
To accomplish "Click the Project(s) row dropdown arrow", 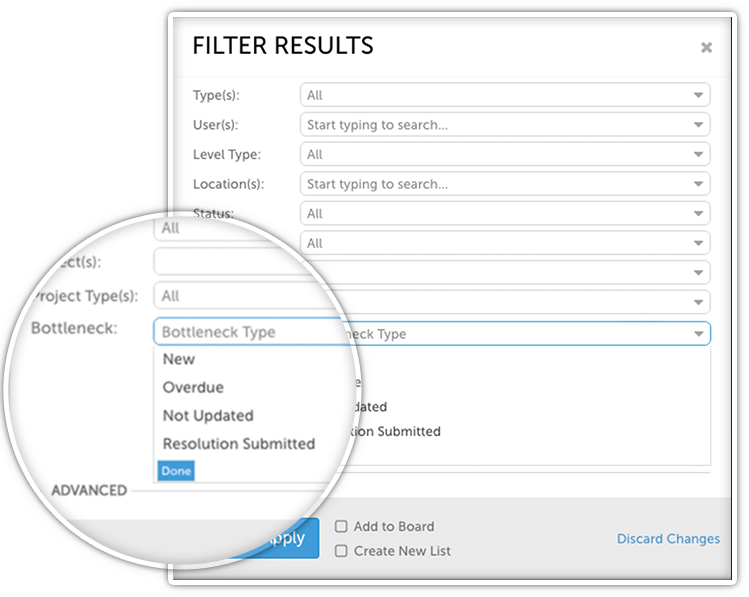I will [x=698, y=272].
